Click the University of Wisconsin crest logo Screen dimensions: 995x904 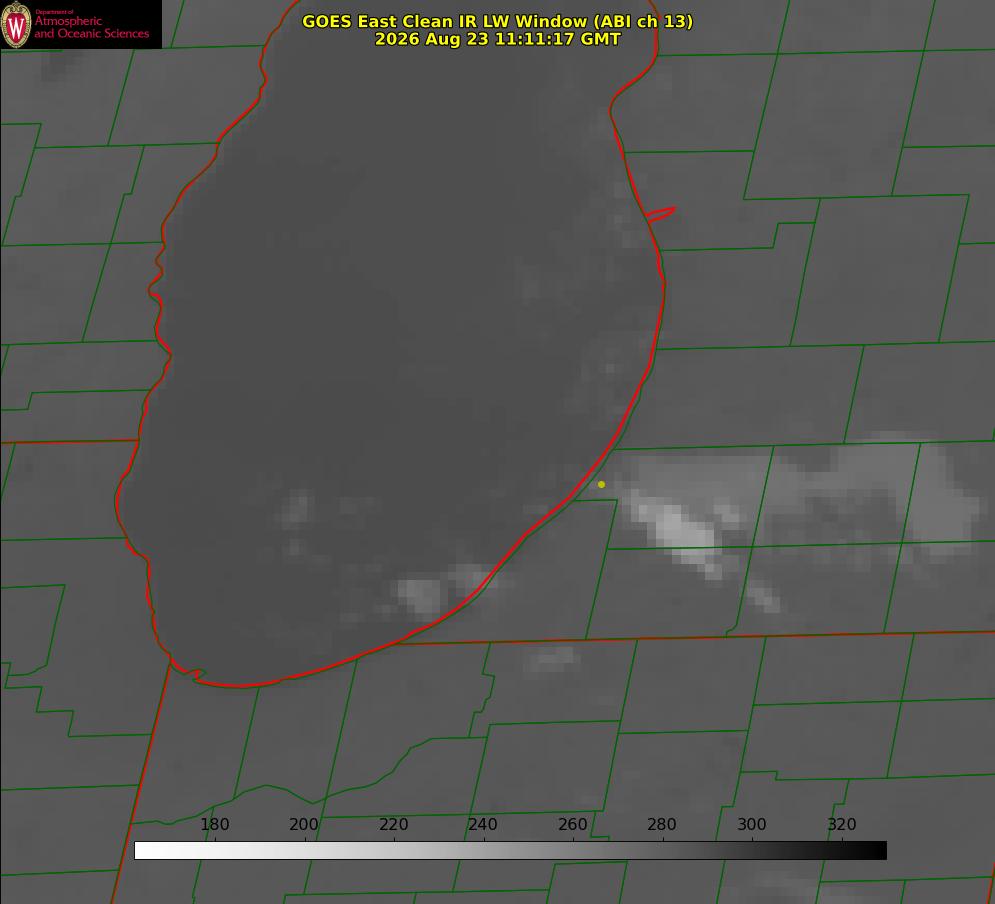point(16,25)
